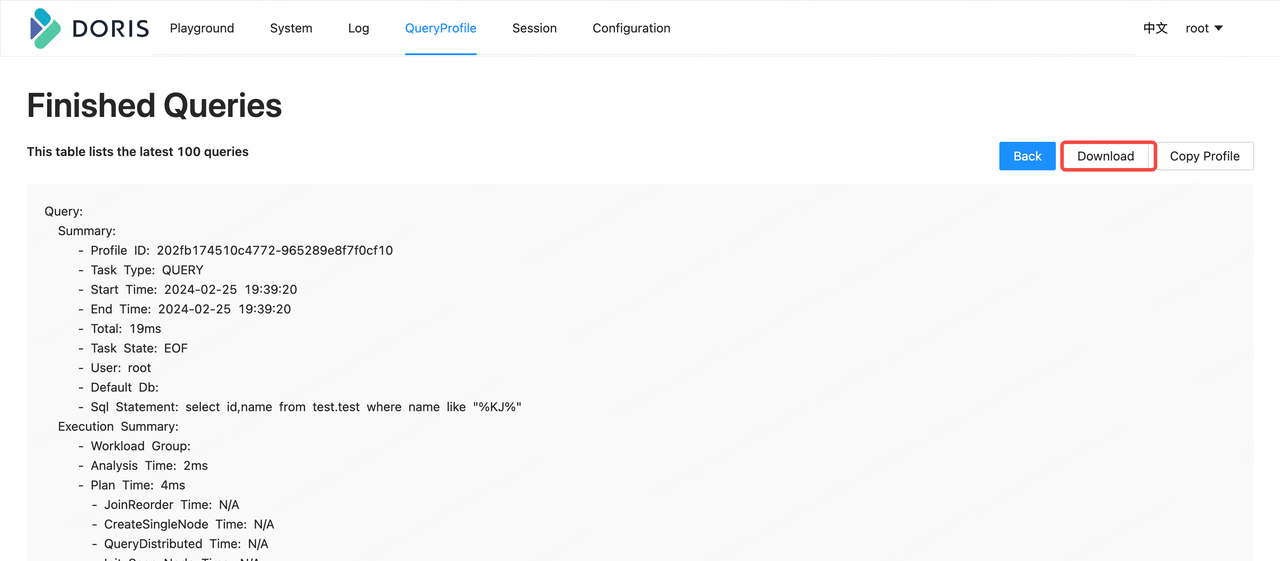Download the query profile
The image size is (1280, 561).
click(1106, 156)
